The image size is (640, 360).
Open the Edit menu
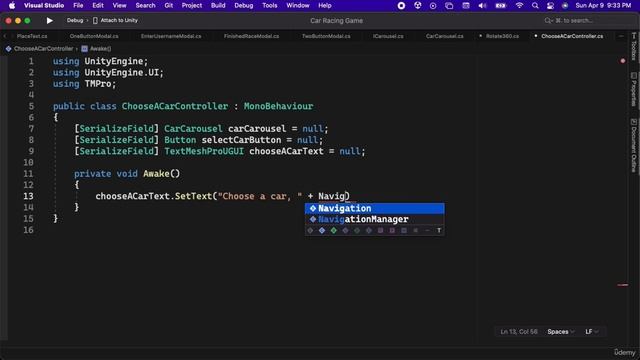[x=98, y=6]
